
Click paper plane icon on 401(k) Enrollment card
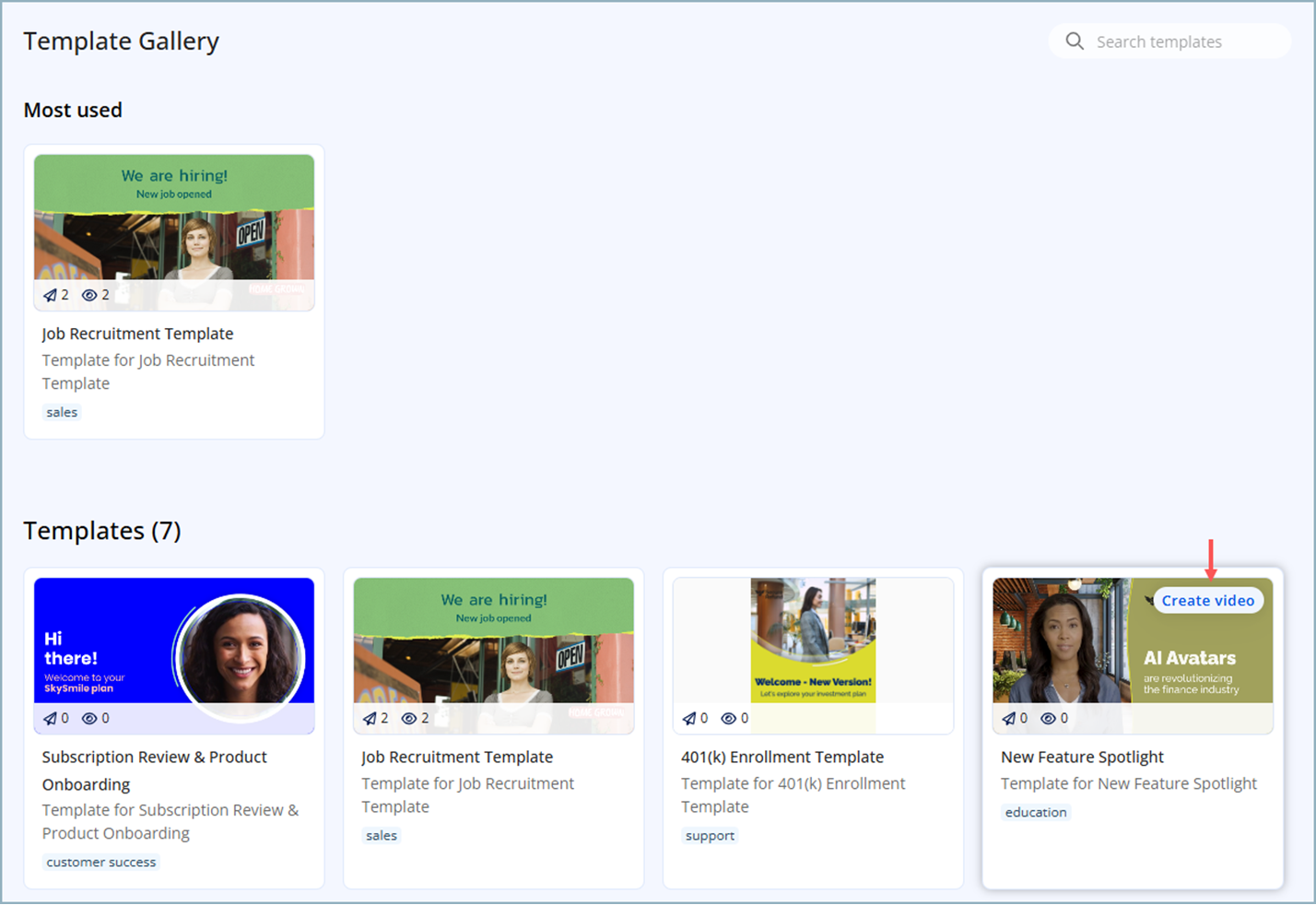pos(689,718)
